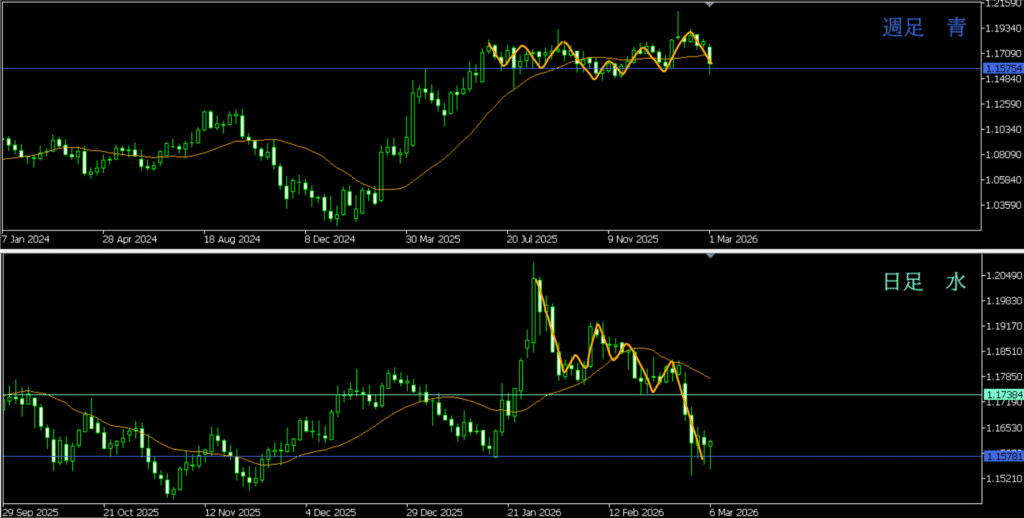Select the "日足 水" text label
The height and width of the screenshot is (518, 1024).
tap(924, 282)
